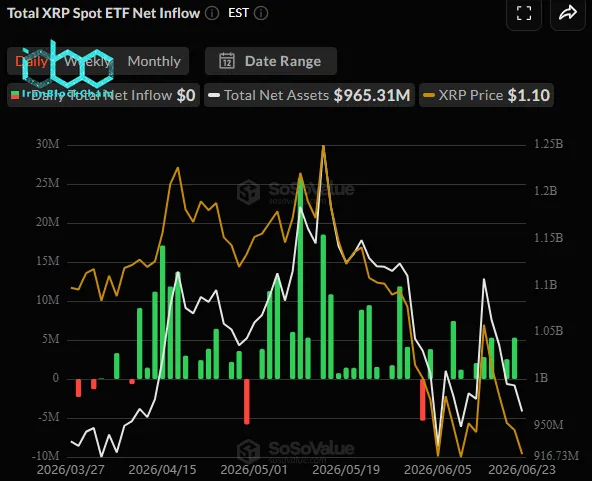Click the 2026/04/15 date label
The image size is (592, 481).
[x=162, y=470]
